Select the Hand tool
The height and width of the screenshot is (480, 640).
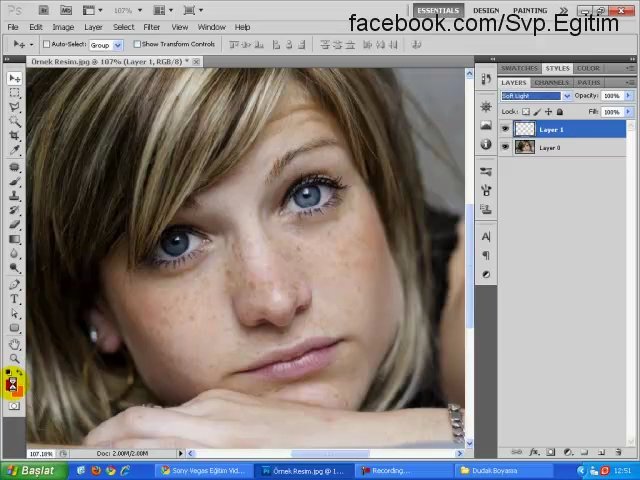15,344
